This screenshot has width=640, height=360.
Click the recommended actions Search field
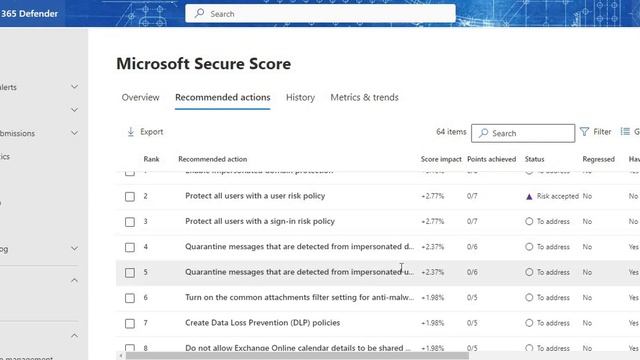[x=523, y=133]
